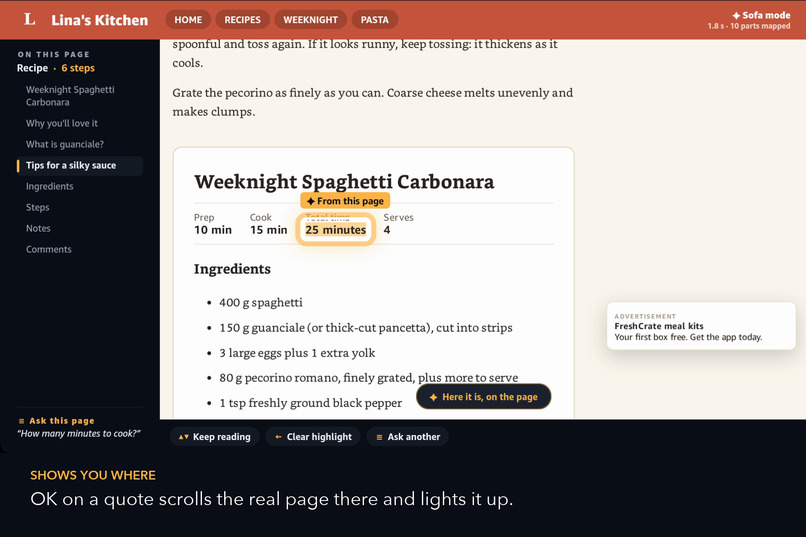The width and height of the screenshot is (806, 537).
Task: Click the 150 g guanciale ingredient line
Action: tap(365, 327)
